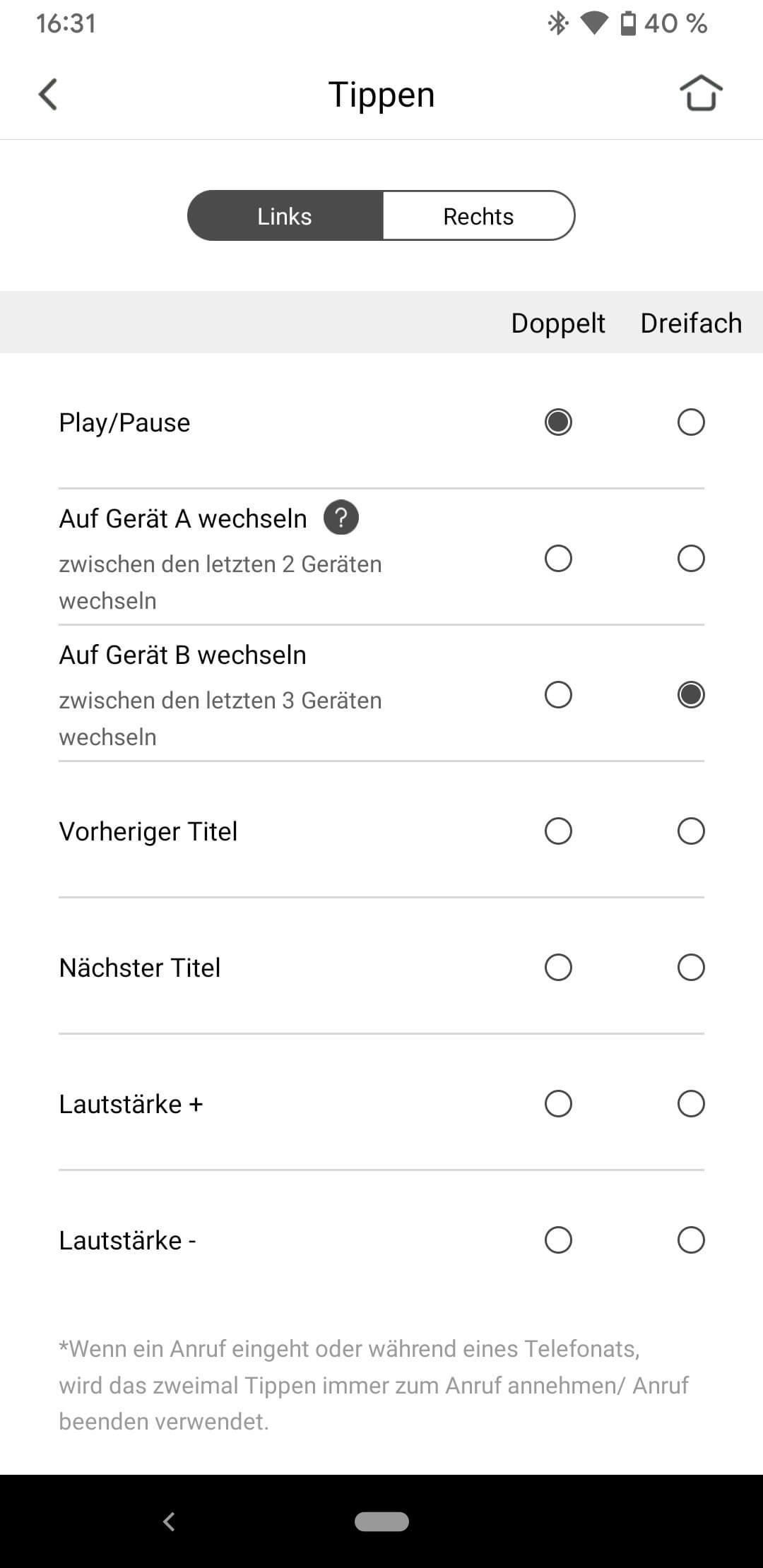The image size is (763, 1568).
Task: Tap the Wi-Fi status icon
Action: coord(593,24)
